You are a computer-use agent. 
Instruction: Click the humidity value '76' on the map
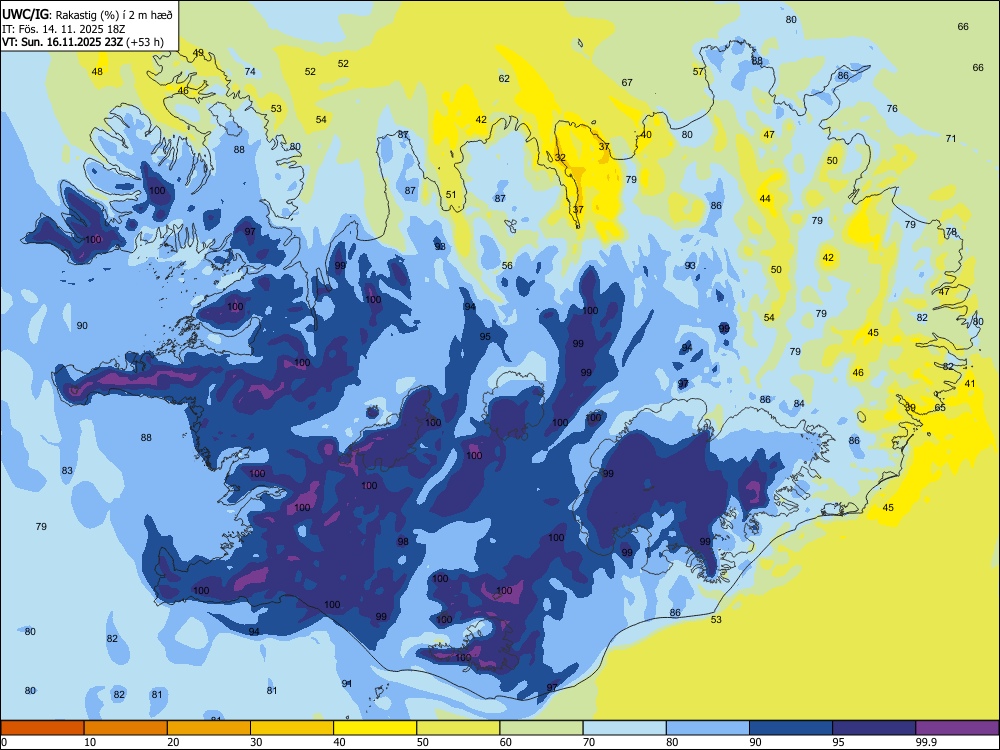click(892, 108)
